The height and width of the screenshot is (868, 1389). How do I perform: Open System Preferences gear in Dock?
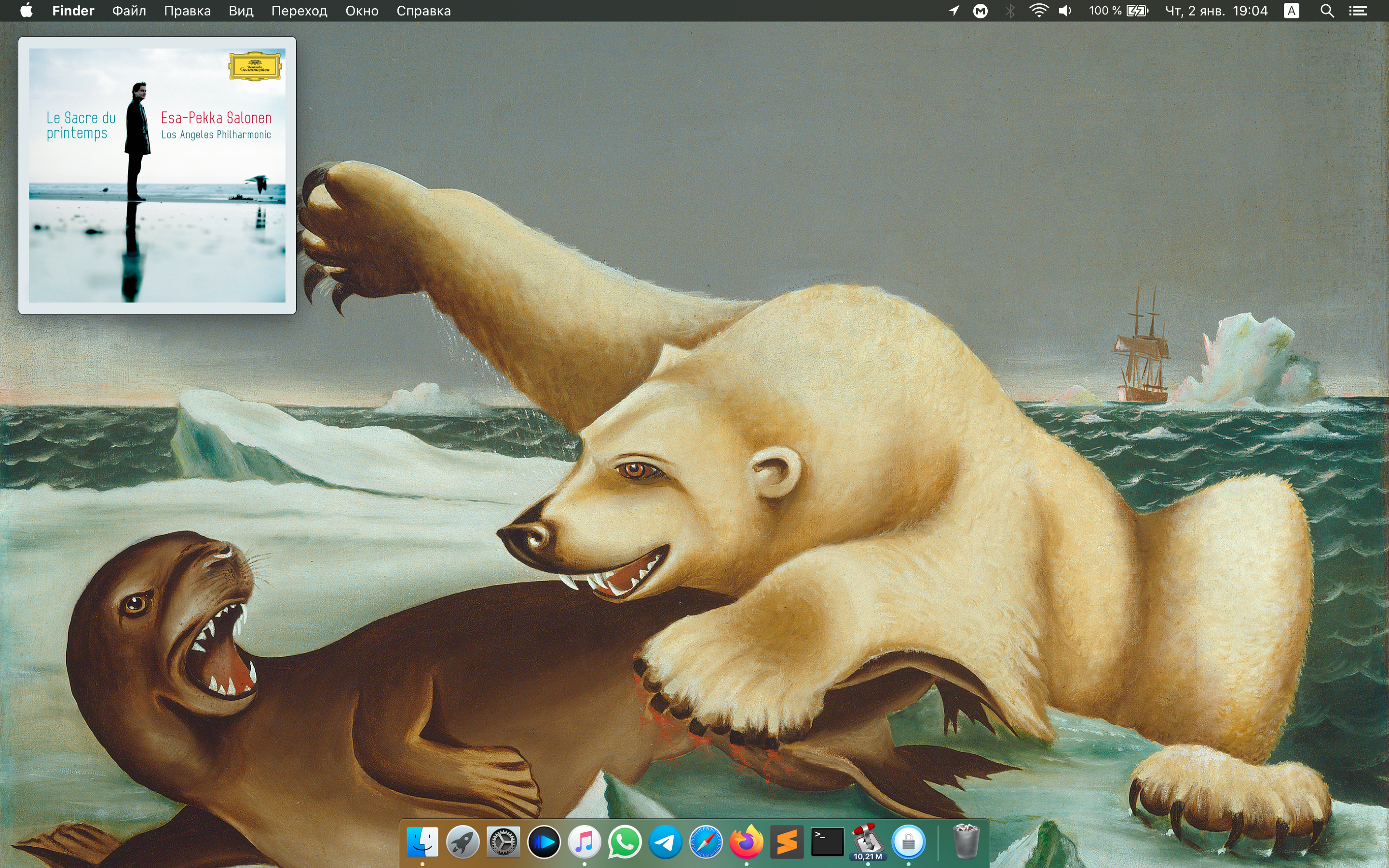point(503,842)
